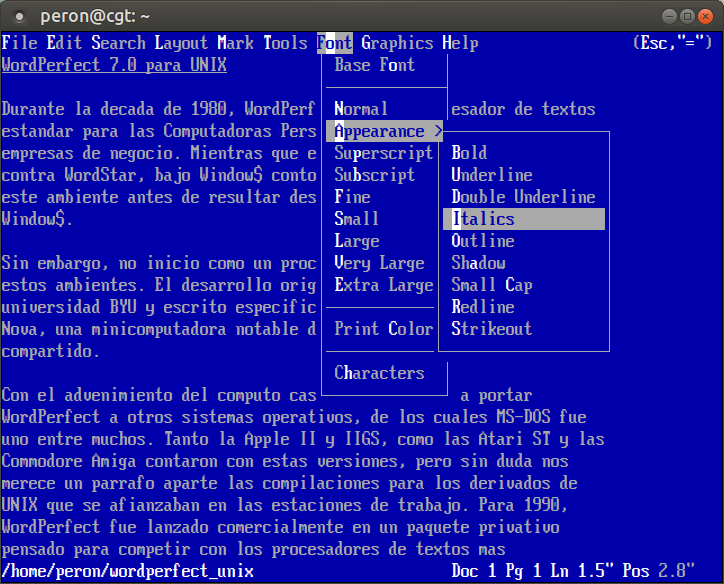Click the 1990 text in document
Image resolution: width=724 pixels, height=584 pixels.
click(541, 505)
